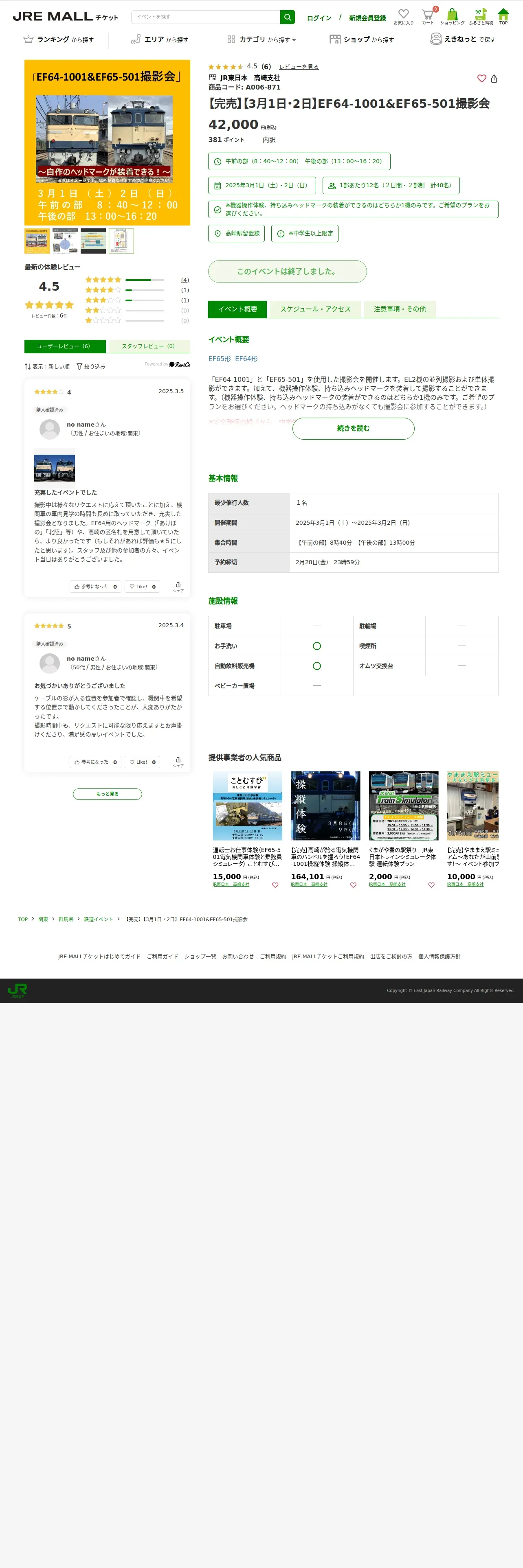Select second gallery thumbnail
Image resolution: width=523 pixels, height=1568 pixels.
point(65,241)
